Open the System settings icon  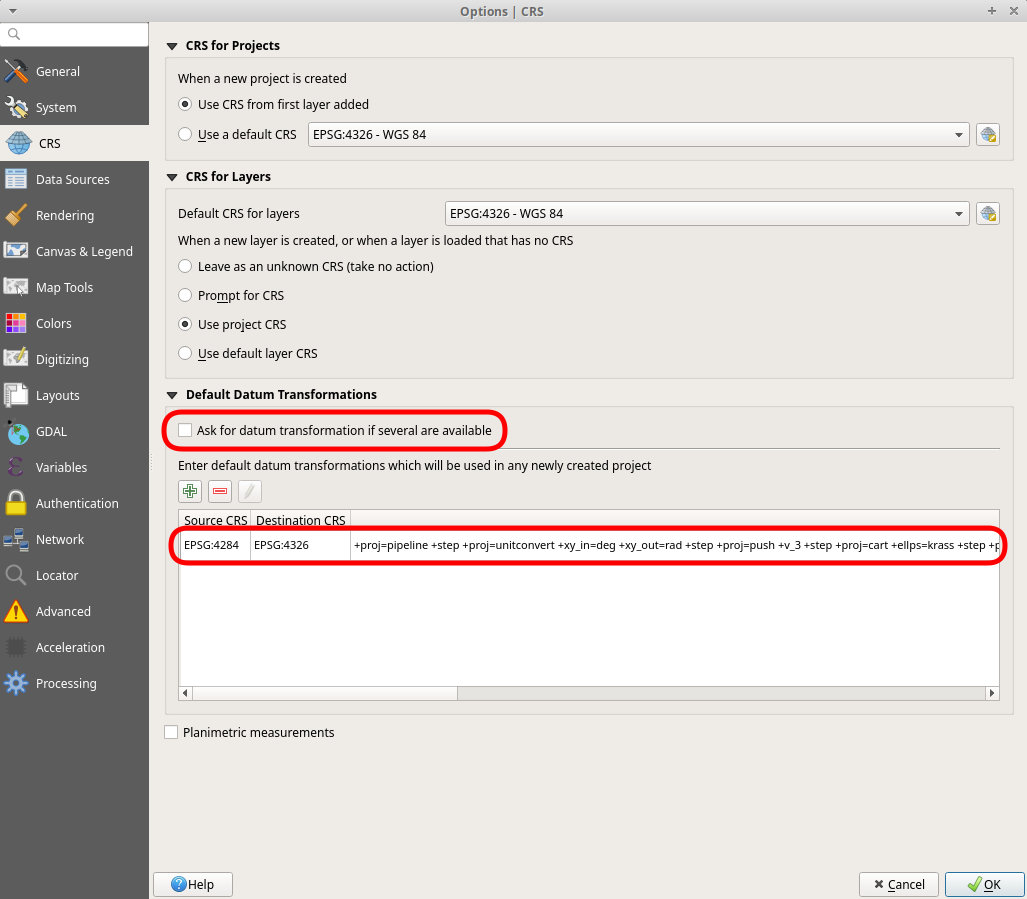pos(16,107)
